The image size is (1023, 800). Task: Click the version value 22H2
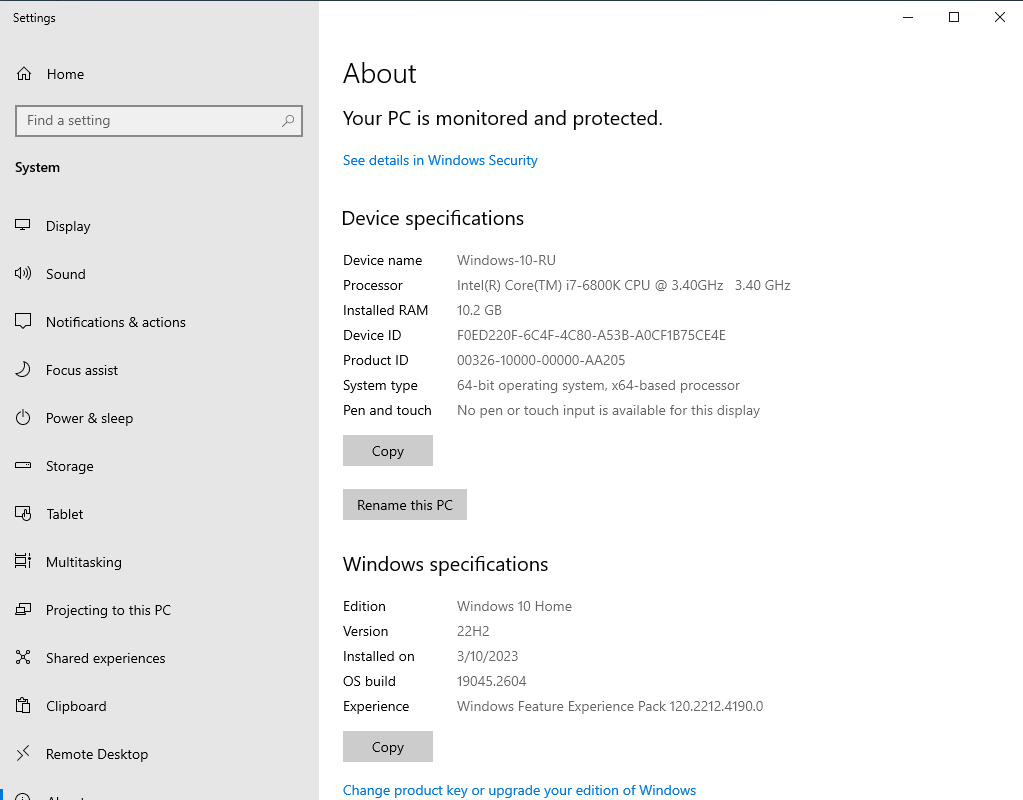point(473,632)
